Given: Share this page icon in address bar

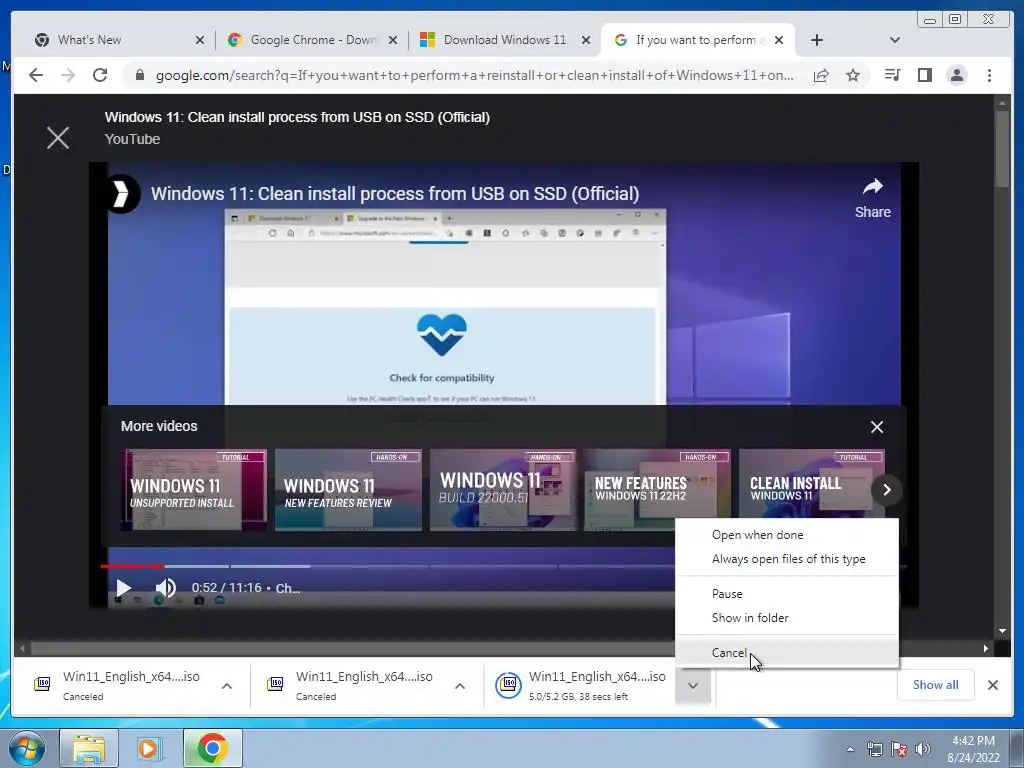Looking at the screenshot, I should click(x=821, y=75).
